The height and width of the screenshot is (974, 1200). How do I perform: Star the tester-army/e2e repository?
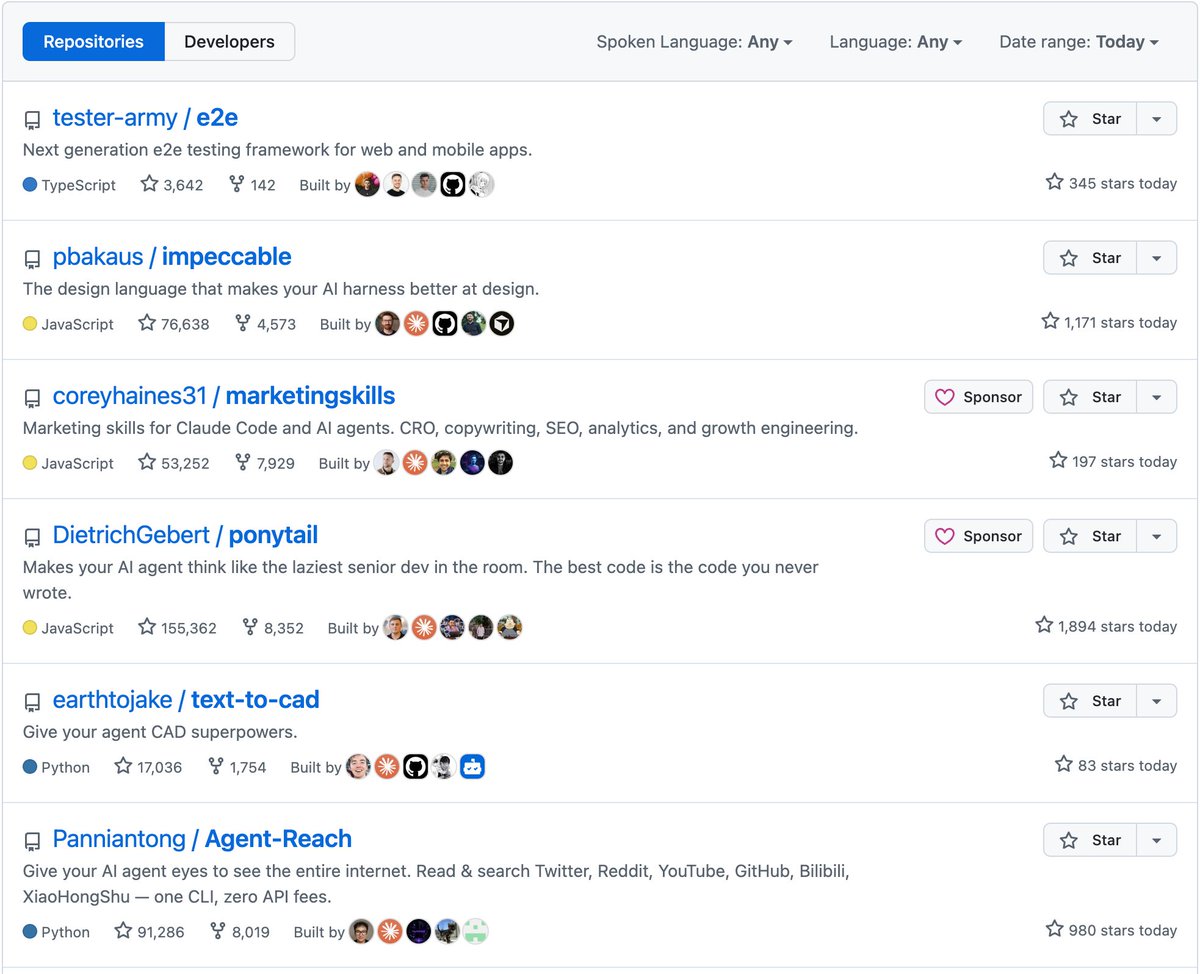(1091, 119)
